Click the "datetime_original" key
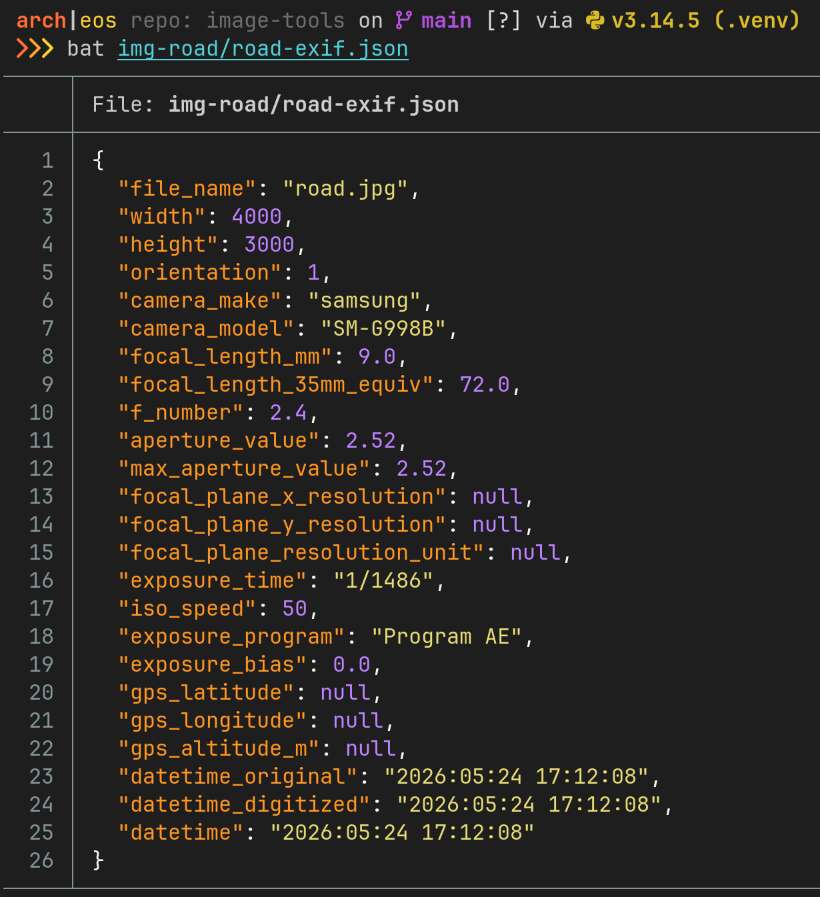820x897 pixels. [x=237, y=777]
